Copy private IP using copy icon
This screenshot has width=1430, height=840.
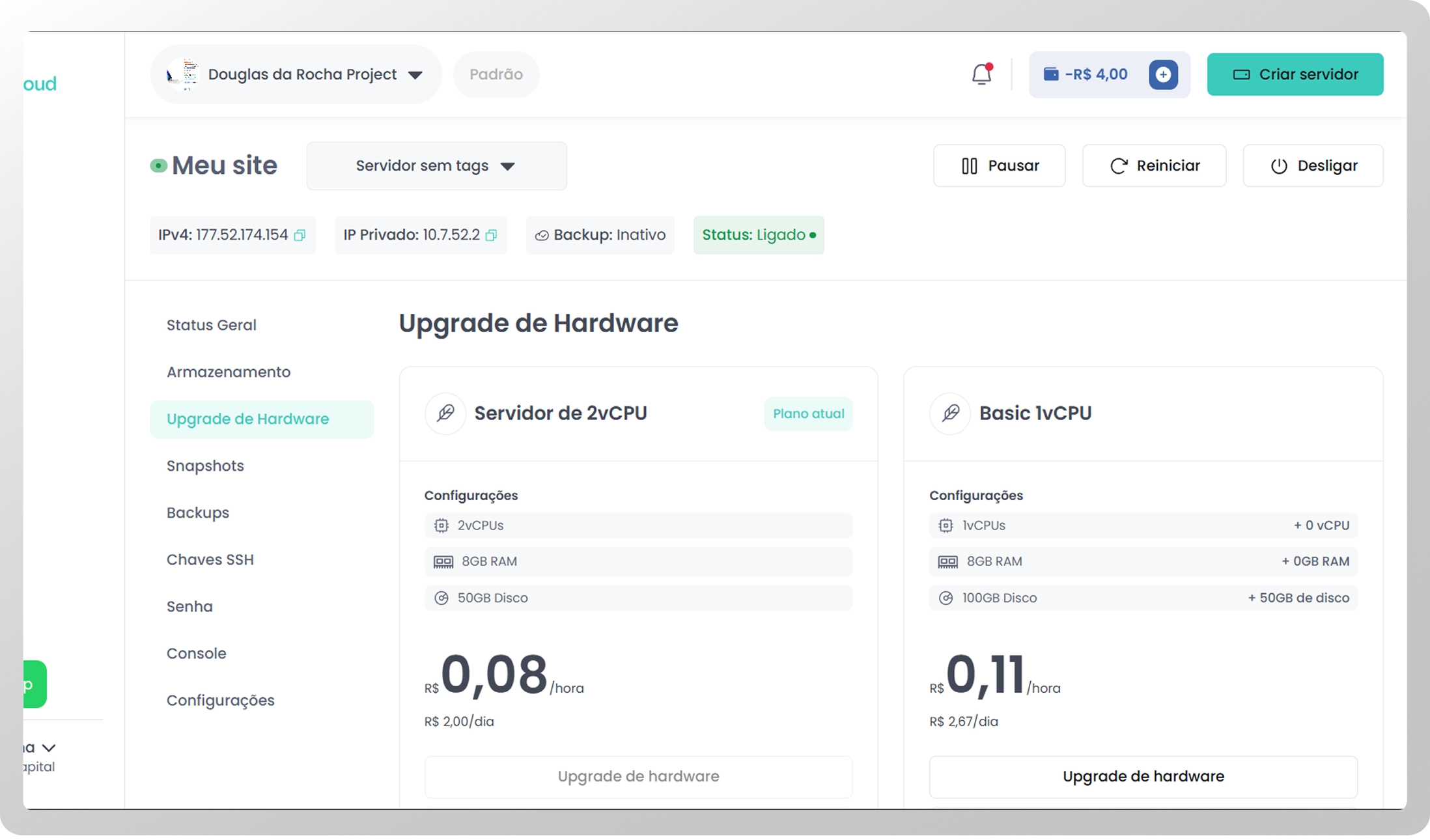point(492,235)
